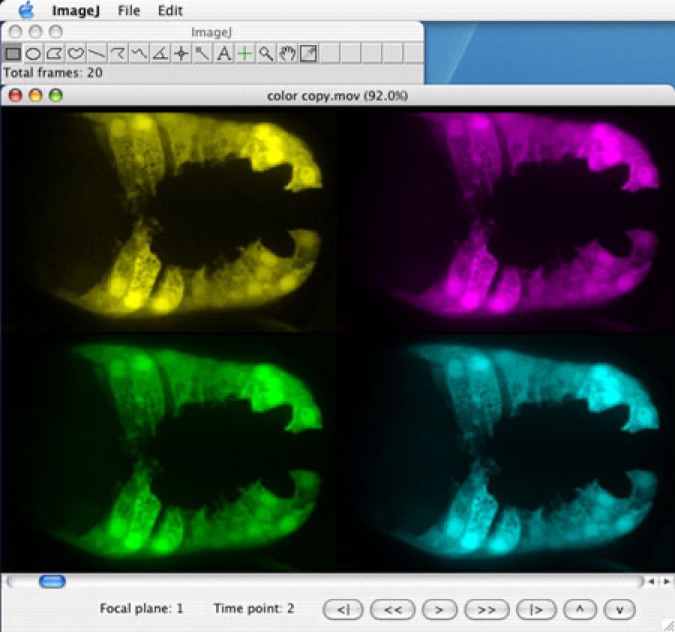Screen dimensions: 675x632
Task: Open the Edit menu
Action: 170,11
